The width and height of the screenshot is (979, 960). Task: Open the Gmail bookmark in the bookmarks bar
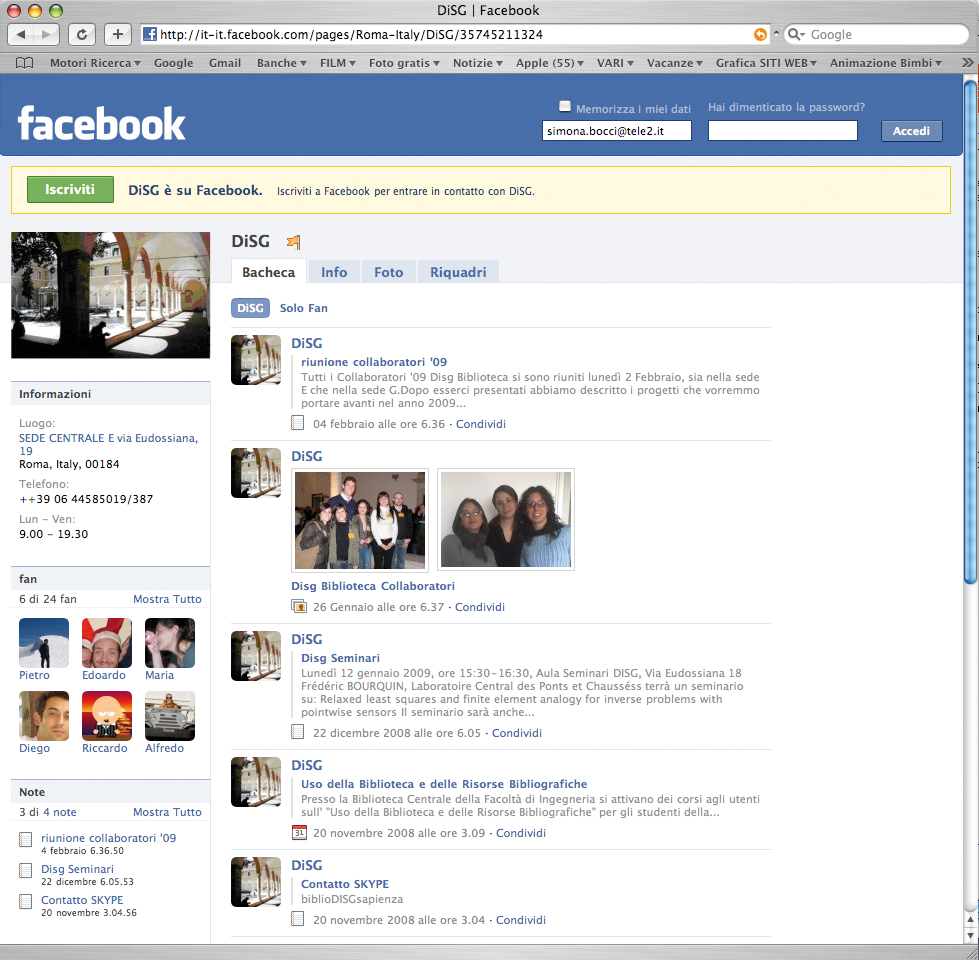click(x=225, y=63)
